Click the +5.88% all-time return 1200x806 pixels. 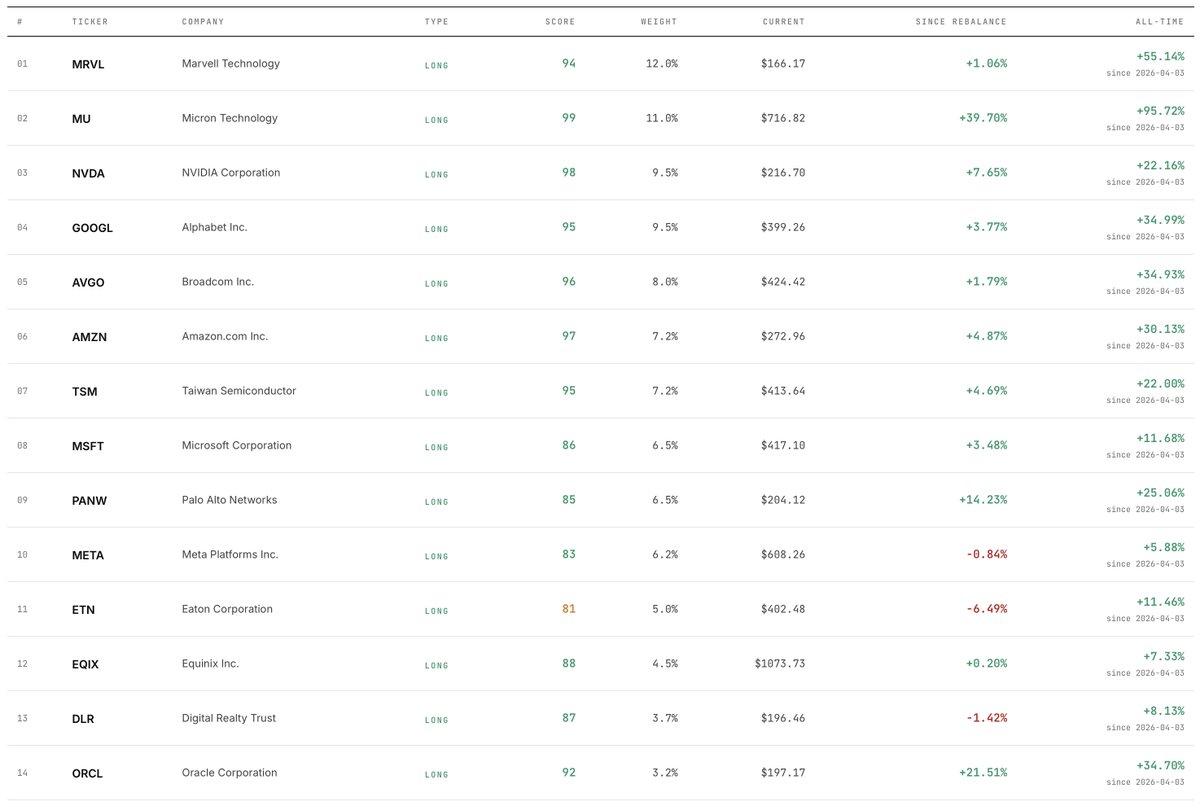tap(1164, 547)
